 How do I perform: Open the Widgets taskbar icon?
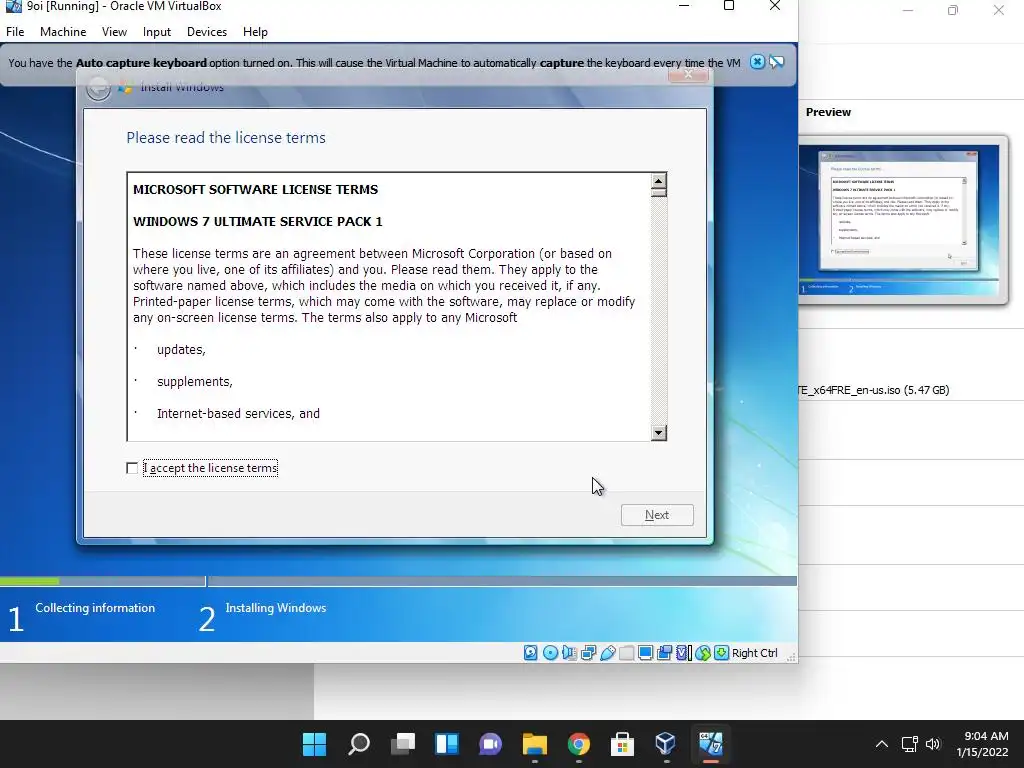click(x=447, y=744)
